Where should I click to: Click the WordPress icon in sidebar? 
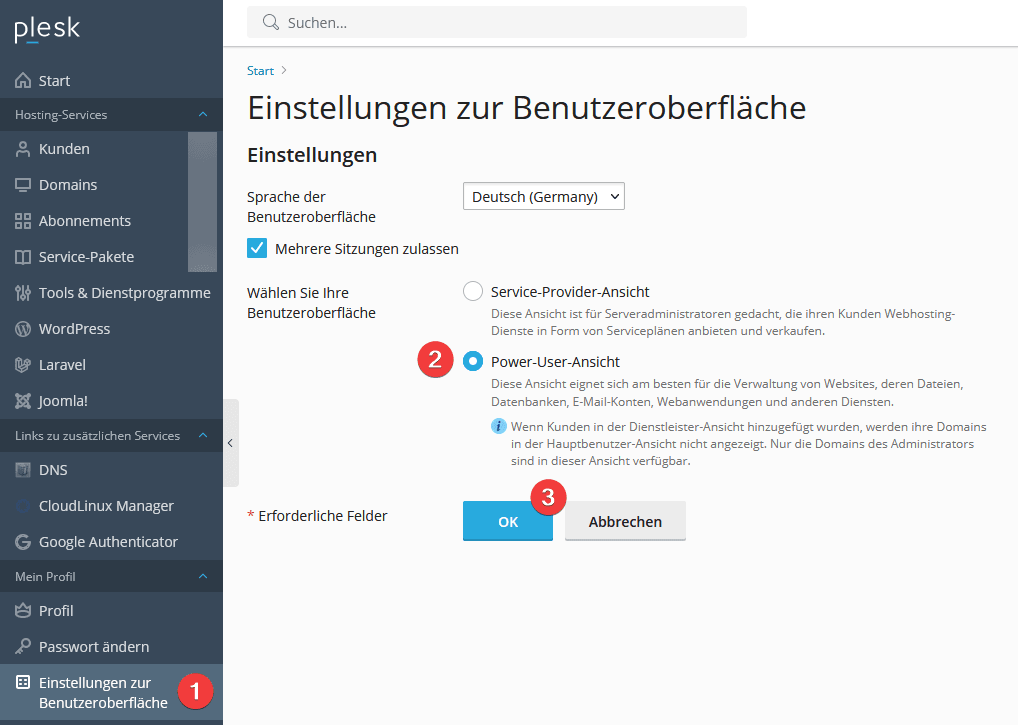click(x=23, y=329)
